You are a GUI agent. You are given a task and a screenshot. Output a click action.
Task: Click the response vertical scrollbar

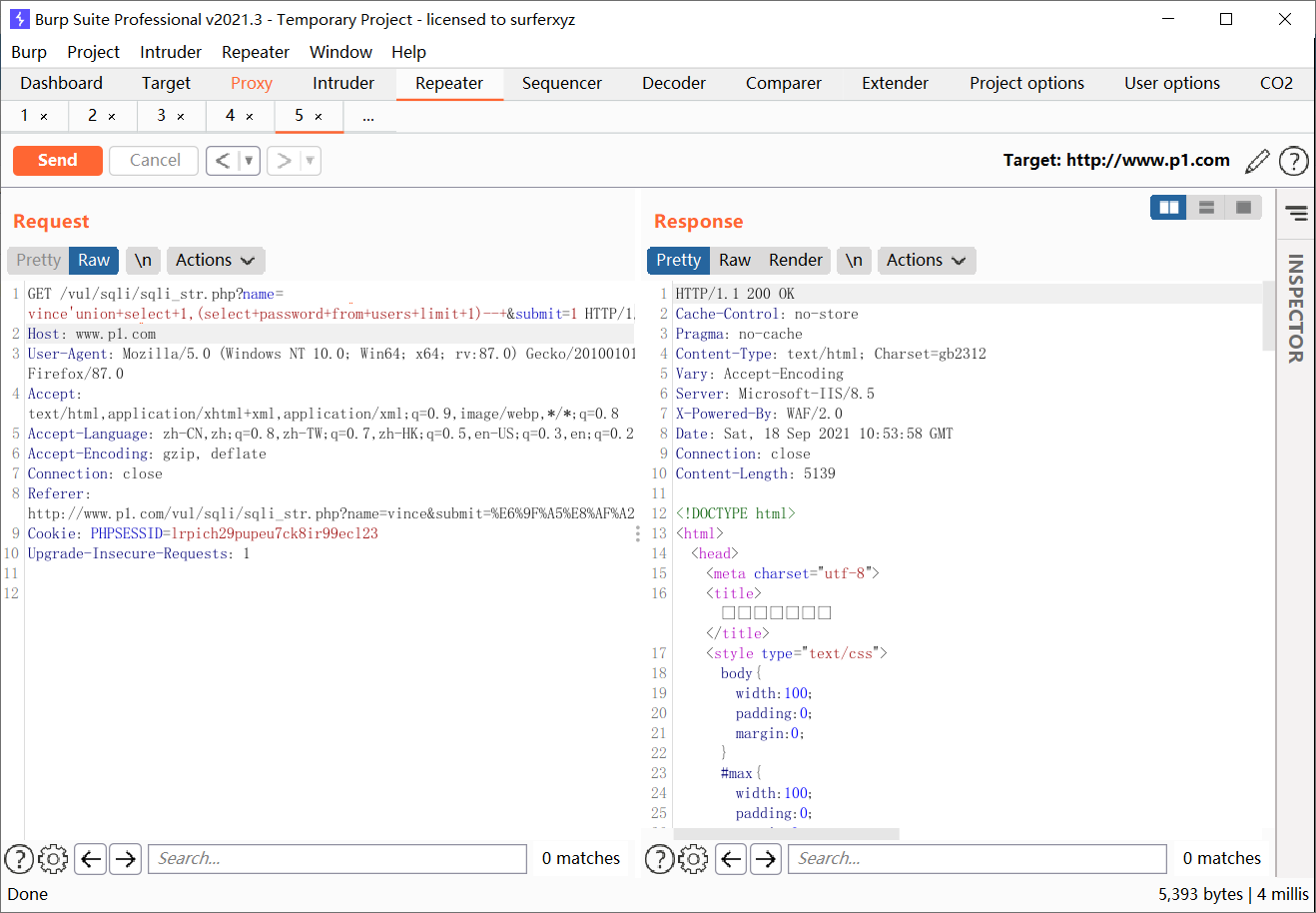click(x=1268, y=316)
